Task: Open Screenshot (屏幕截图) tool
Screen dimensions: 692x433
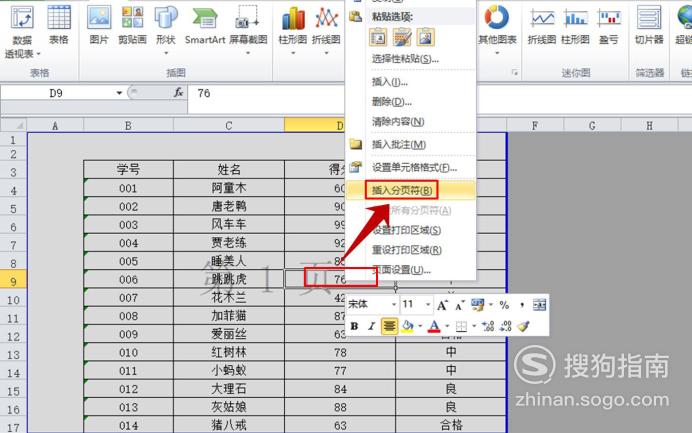Action: tap(248, 30)
